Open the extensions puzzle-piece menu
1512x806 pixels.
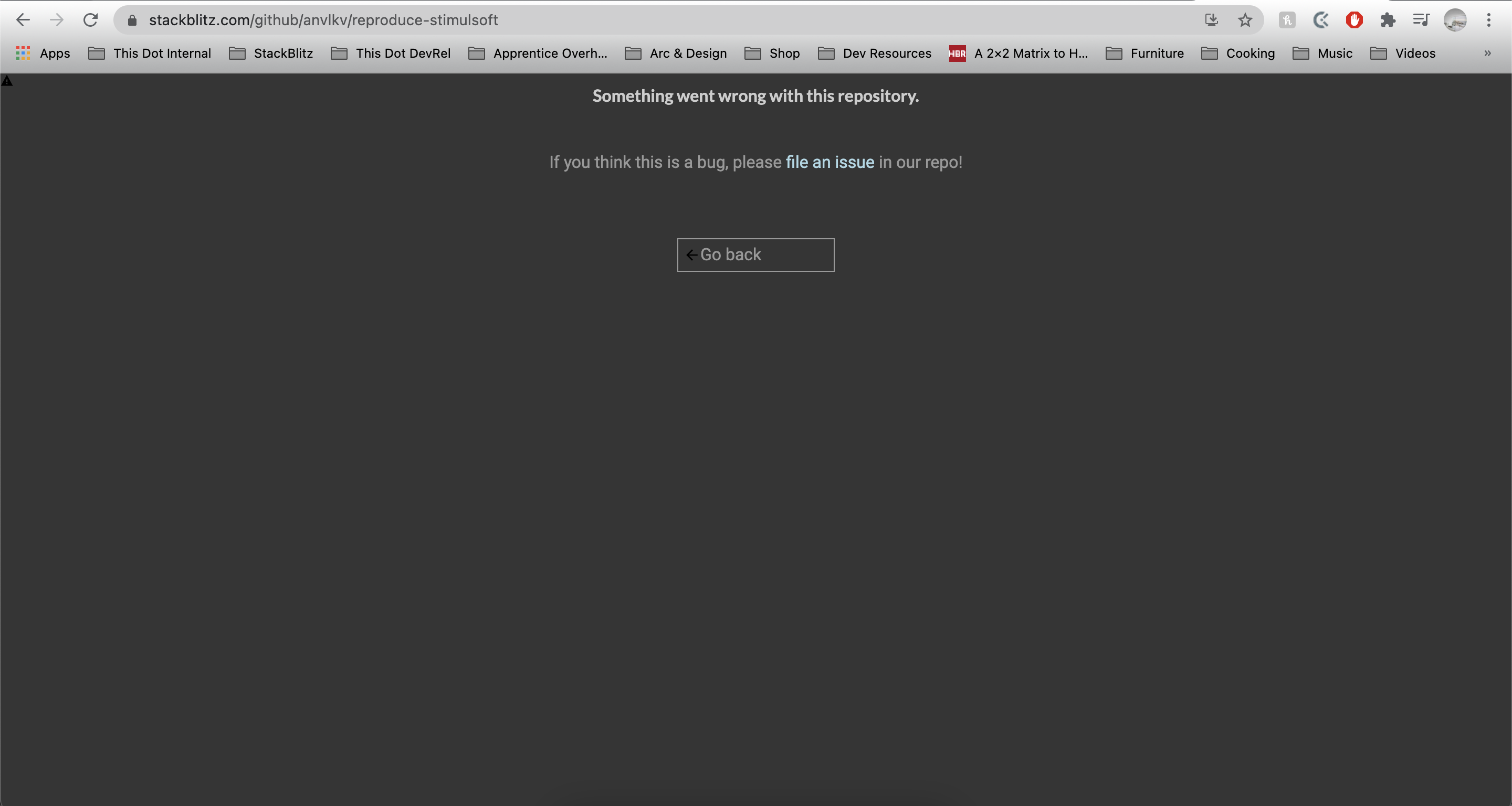[x=1388, y=20]
